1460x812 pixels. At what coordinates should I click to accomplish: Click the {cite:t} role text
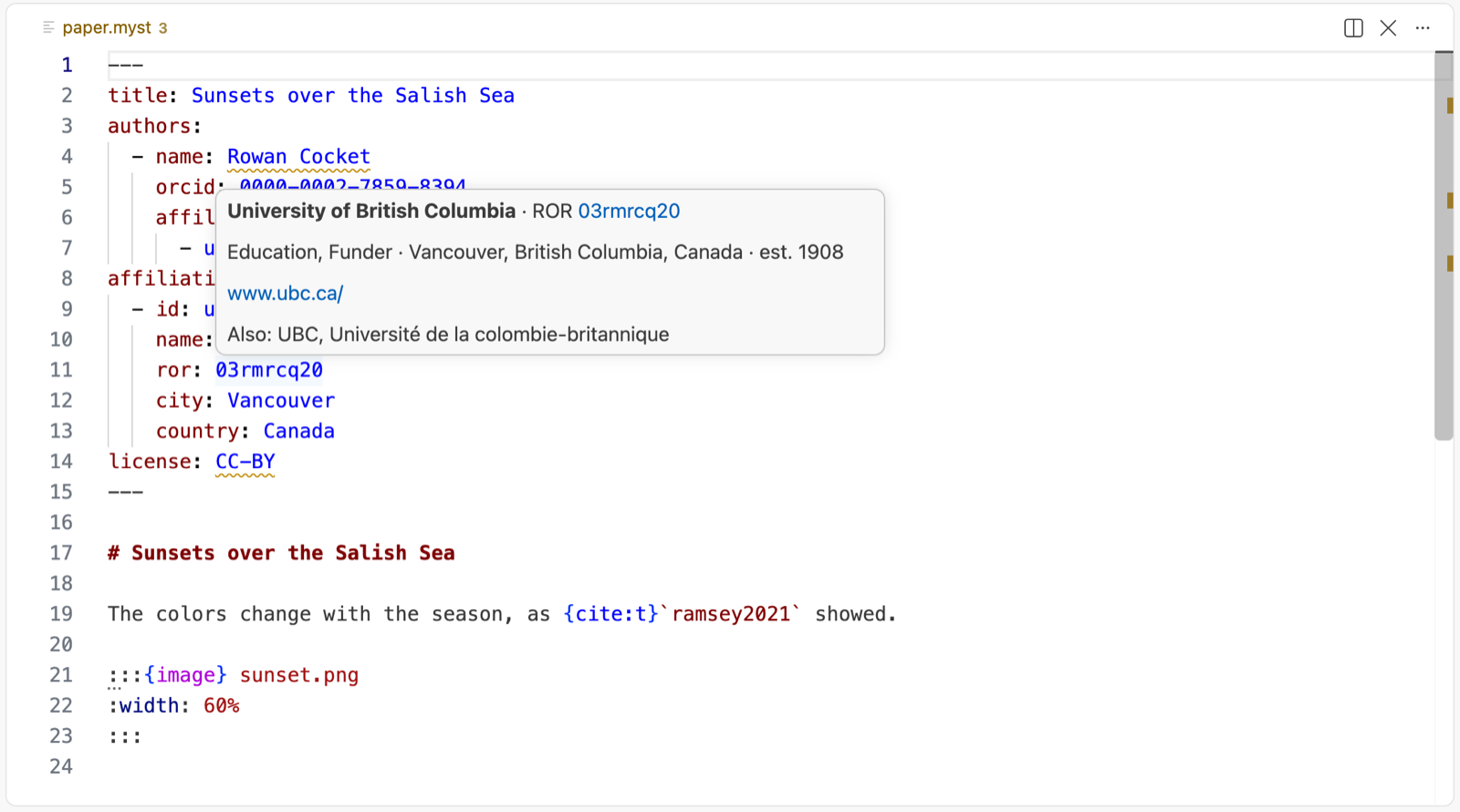point(610,614)
